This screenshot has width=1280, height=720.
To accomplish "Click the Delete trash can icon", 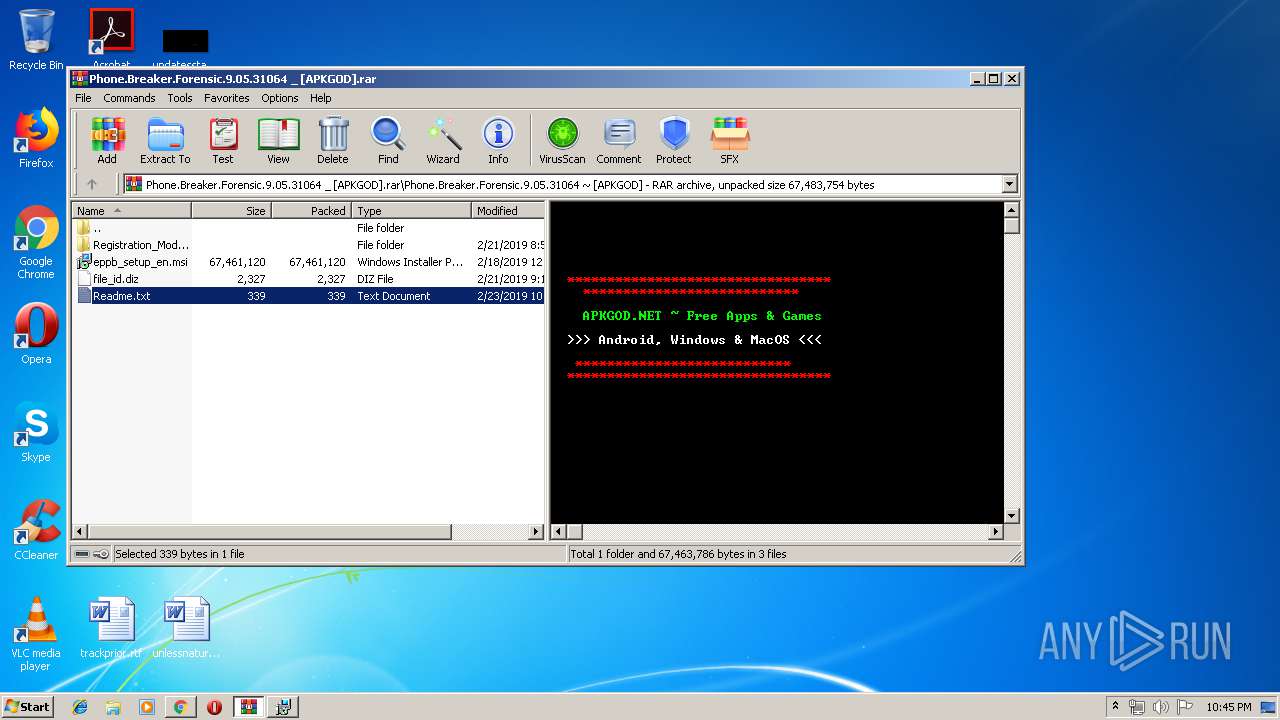I will [x=333, y=140].
